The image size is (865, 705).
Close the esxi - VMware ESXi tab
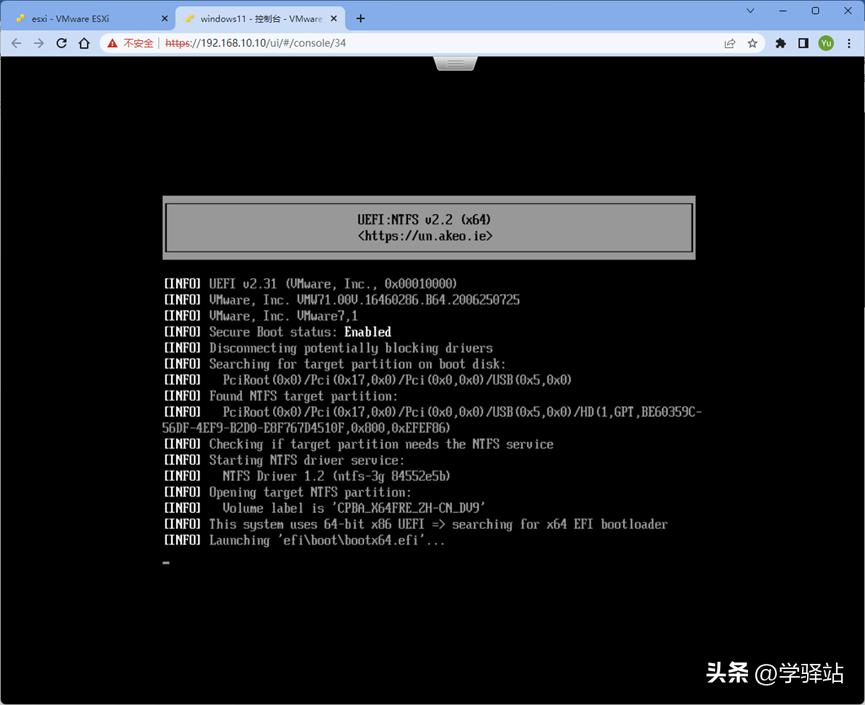164,17
